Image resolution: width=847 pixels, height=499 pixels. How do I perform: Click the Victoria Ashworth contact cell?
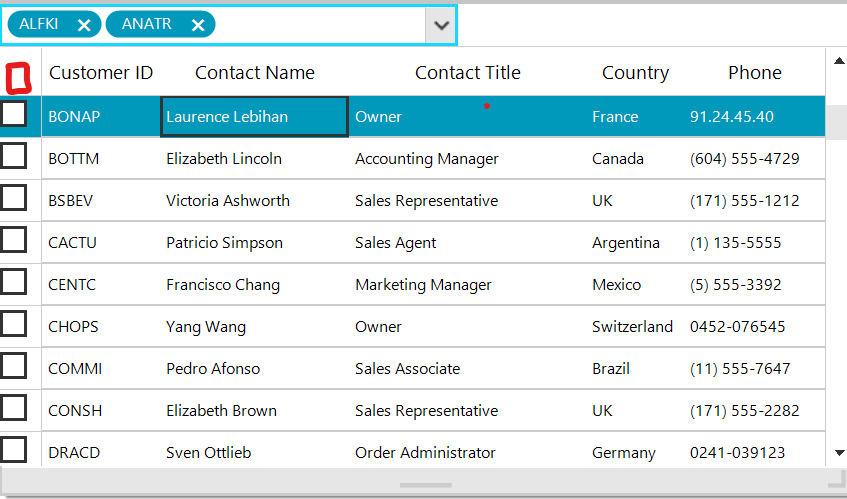coord(228,201)
